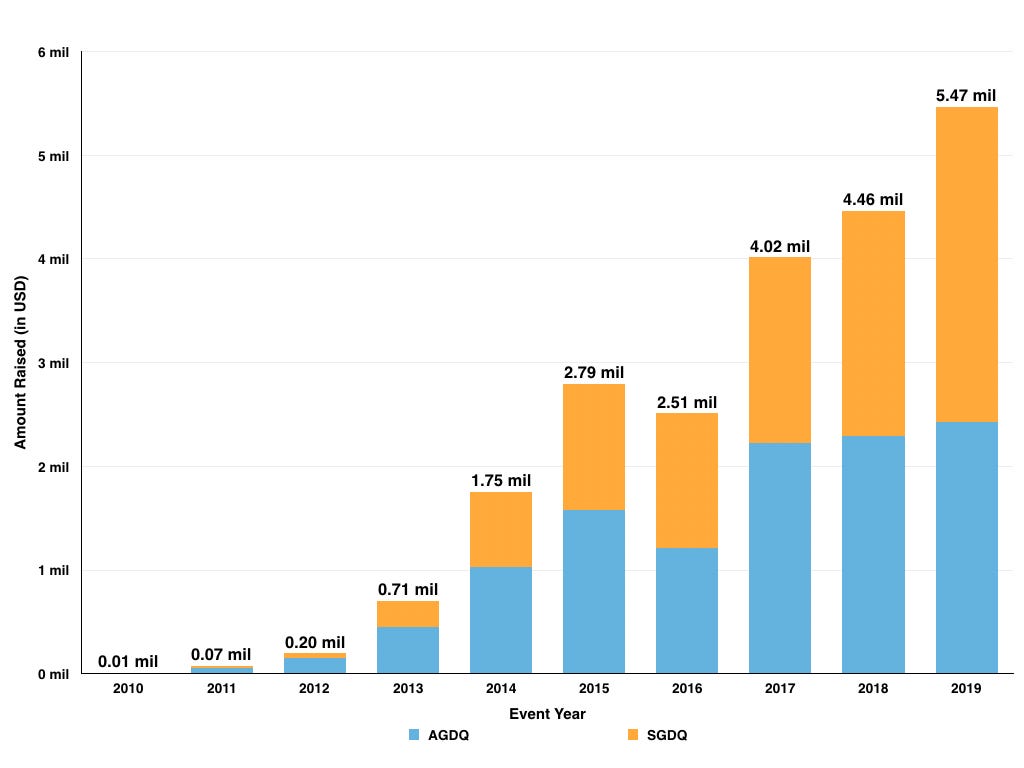This screenshot has width=1024, height=768.
Task: Click the orange SGDQ segment of the 2018 bar
Action: pyautogui.click(x=873, y=323)
